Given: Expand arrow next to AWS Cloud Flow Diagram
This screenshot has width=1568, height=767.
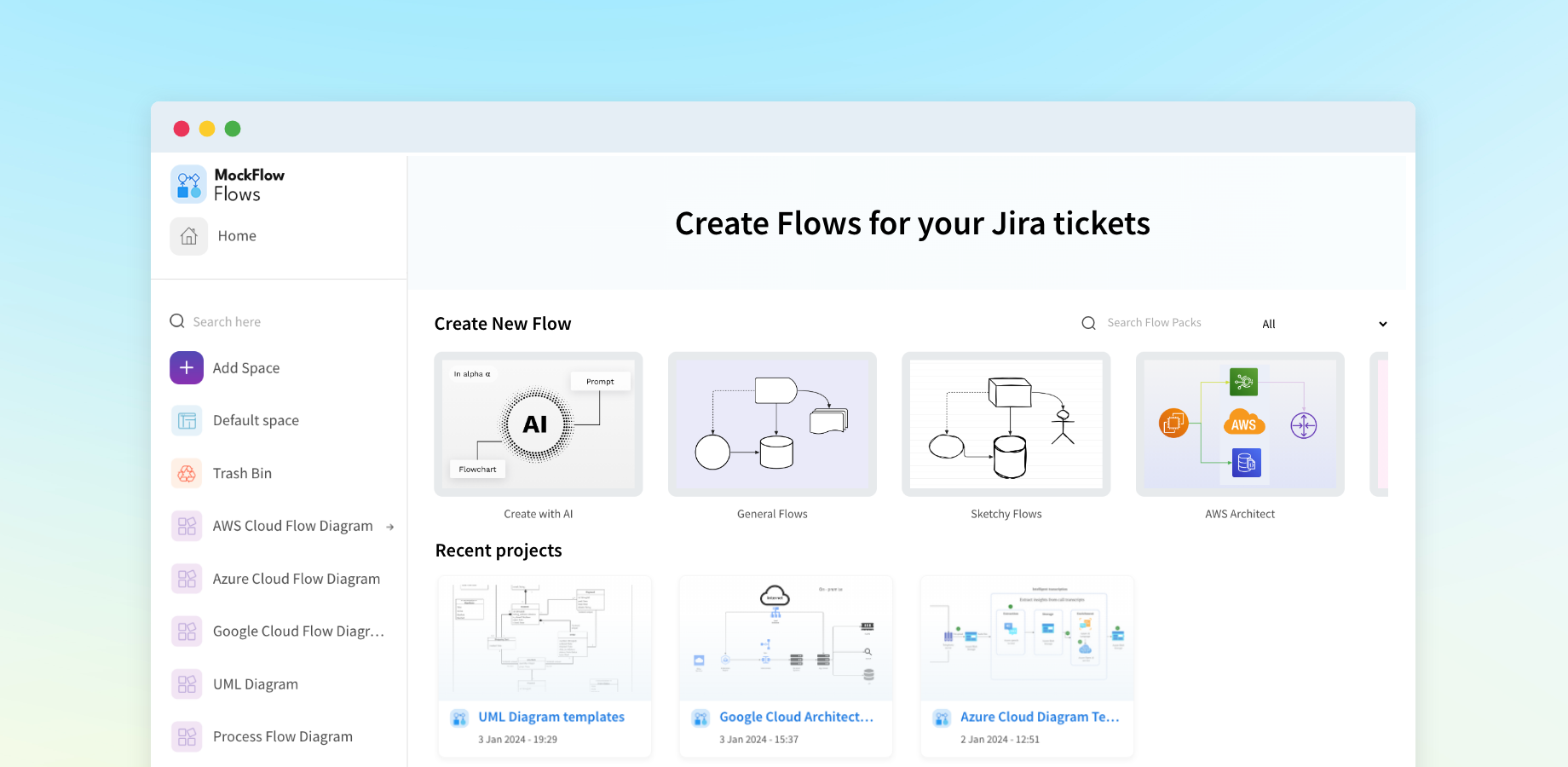Looking at the screenshot, I should [390, 527].
